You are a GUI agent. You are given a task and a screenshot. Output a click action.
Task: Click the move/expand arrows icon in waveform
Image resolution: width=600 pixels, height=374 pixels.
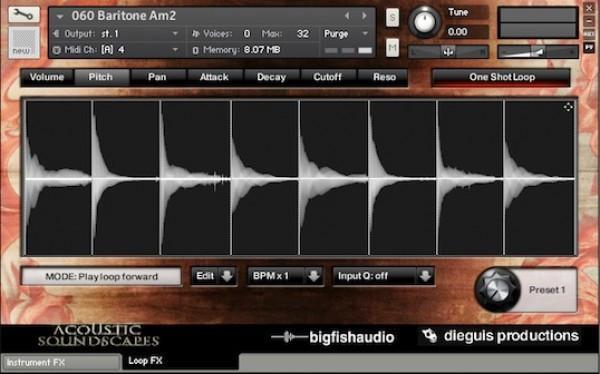point(568,107)
